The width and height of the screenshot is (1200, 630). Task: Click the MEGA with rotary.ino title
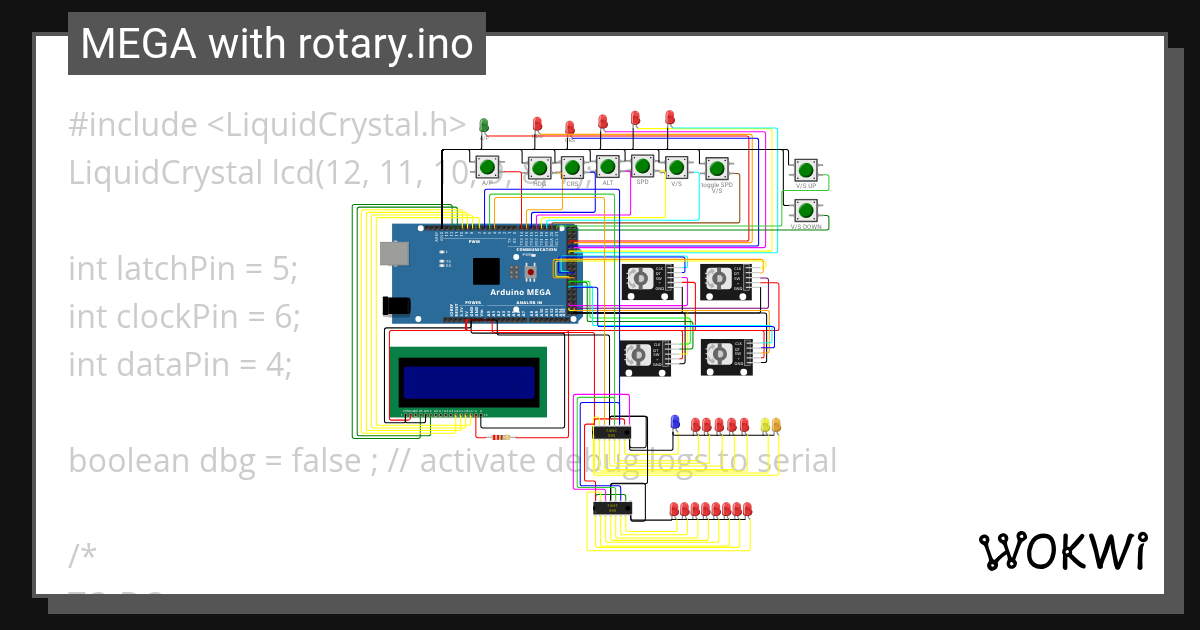277,43
